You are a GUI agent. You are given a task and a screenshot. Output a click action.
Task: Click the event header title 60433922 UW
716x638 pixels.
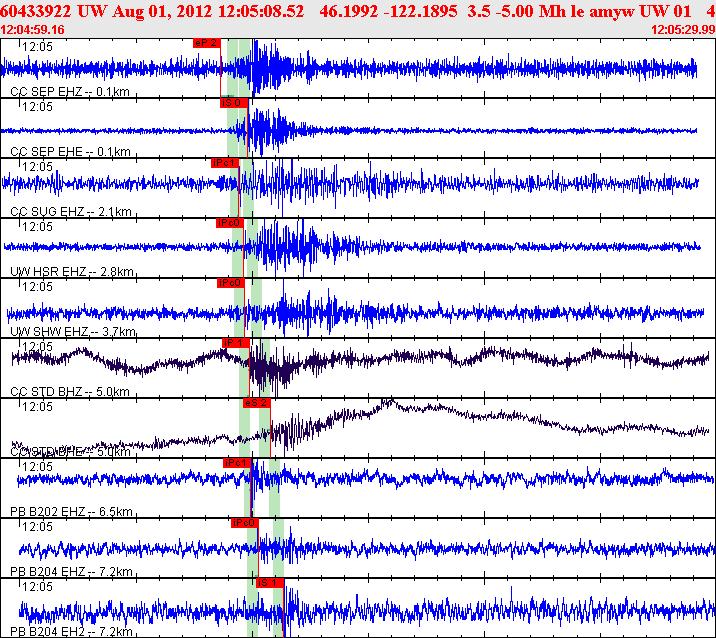click(53, 11)
